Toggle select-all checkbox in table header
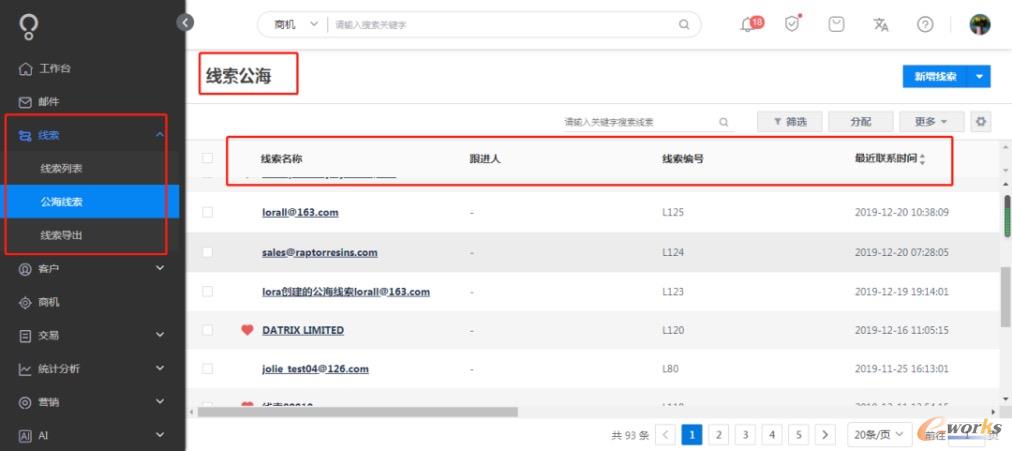 click(207, 158)
